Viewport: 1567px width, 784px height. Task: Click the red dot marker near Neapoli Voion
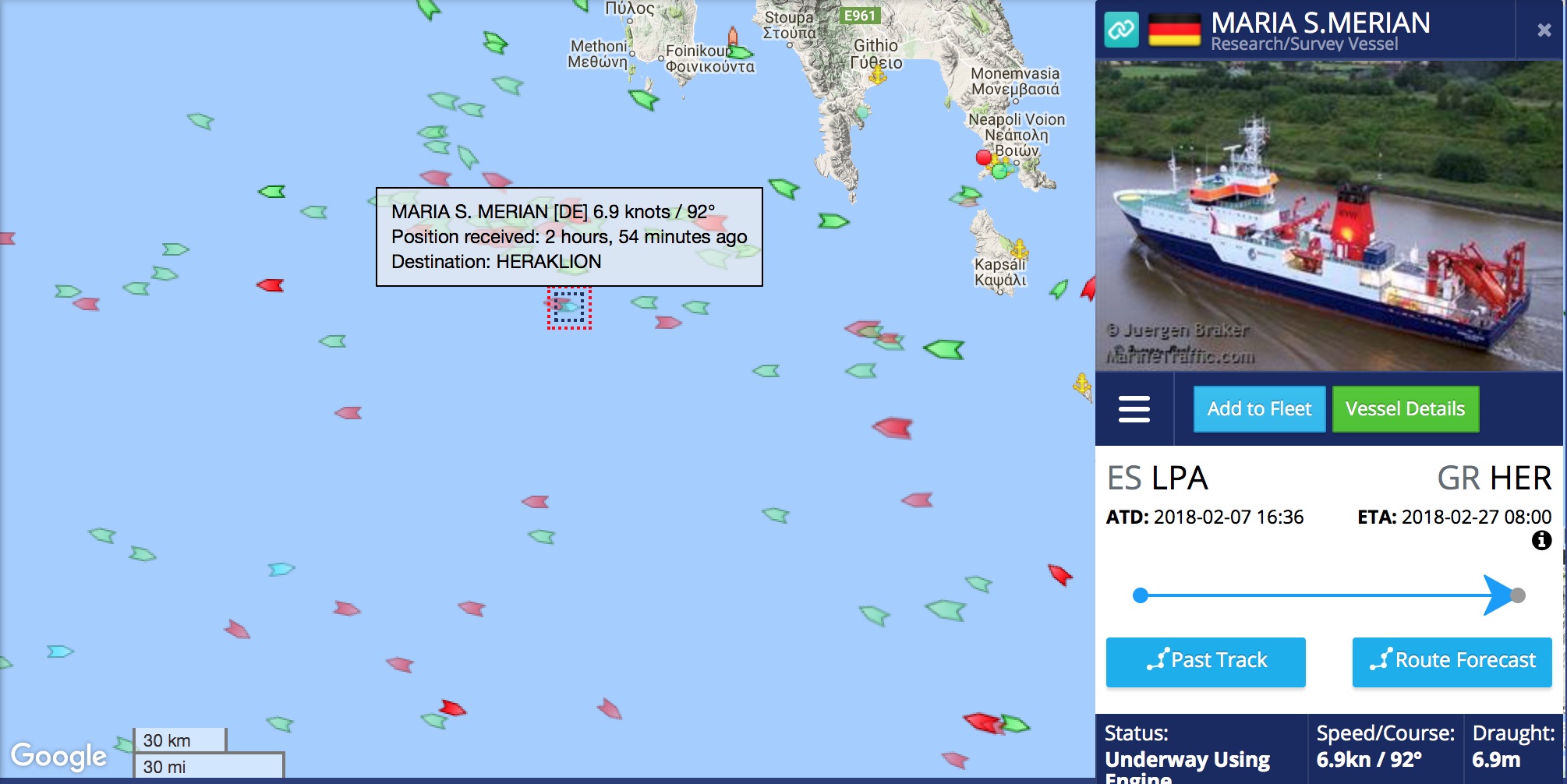click(x=984, y=157)
